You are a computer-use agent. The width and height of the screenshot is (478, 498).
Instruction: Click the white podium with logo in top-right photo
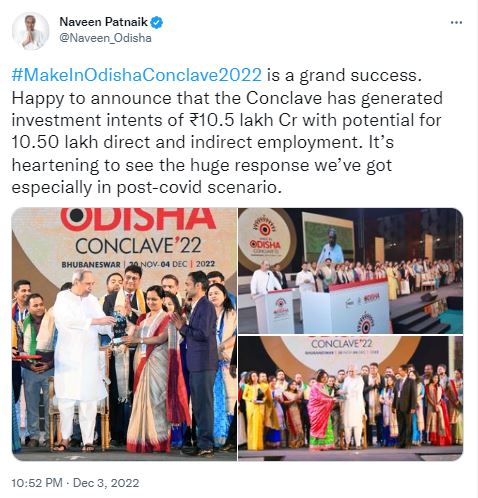coord(273,311)
